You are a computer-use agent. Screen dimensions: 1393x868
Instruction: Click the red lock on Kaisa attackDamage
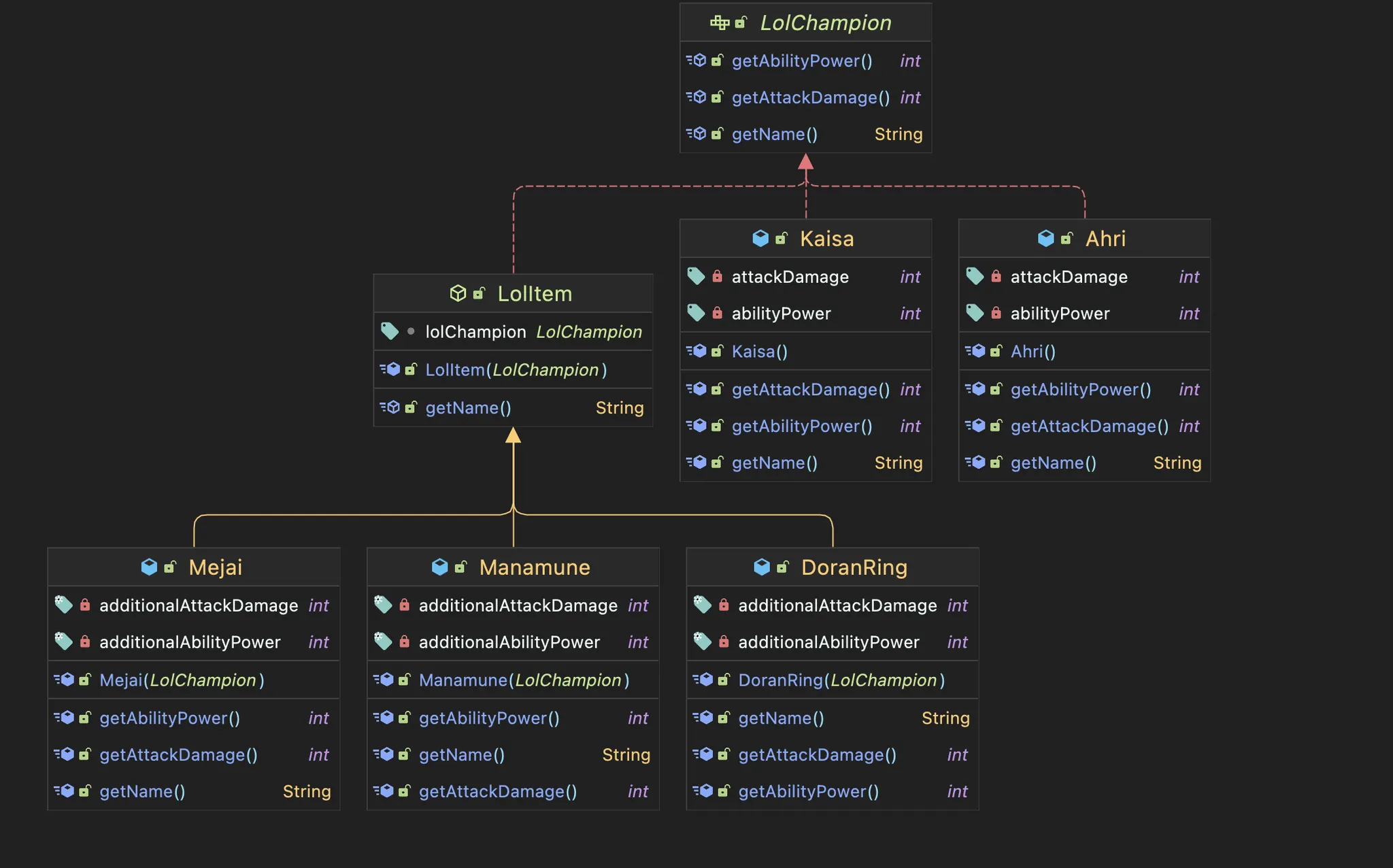tap(717, 276)
